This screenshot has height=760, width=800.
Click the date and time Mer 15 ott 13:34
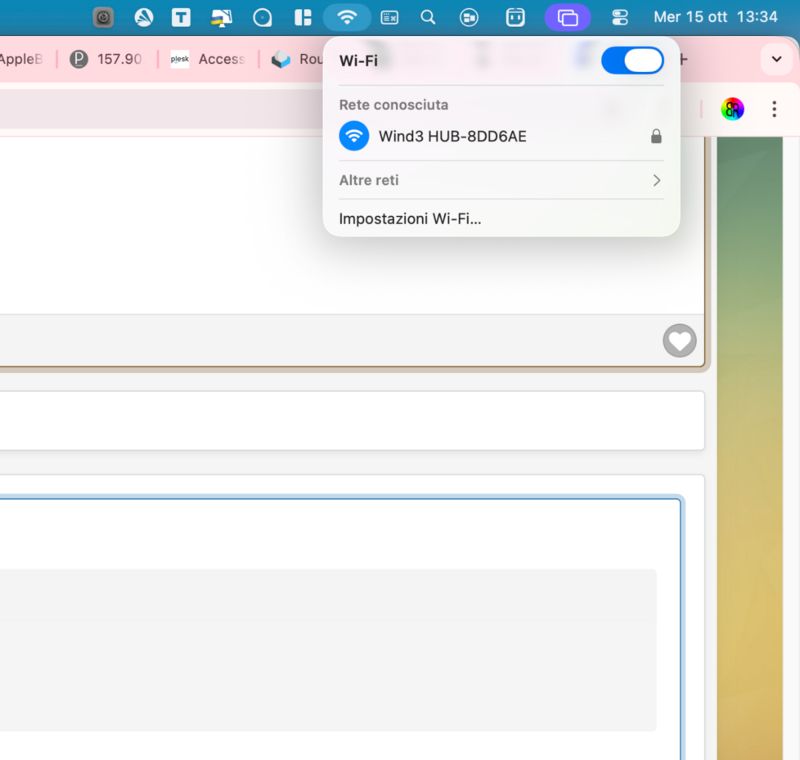715,17
